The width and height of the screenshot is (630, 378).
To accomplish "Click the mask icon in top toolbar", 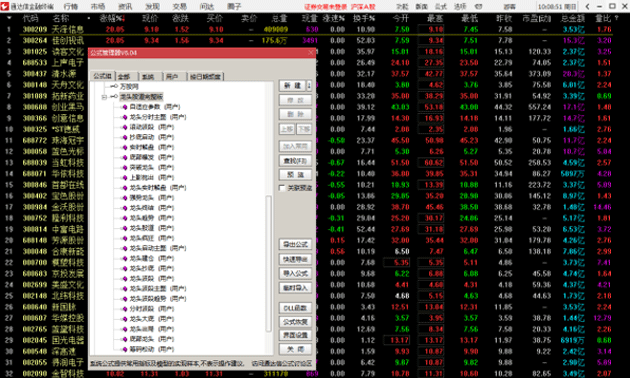I will (x=478, y=6).
